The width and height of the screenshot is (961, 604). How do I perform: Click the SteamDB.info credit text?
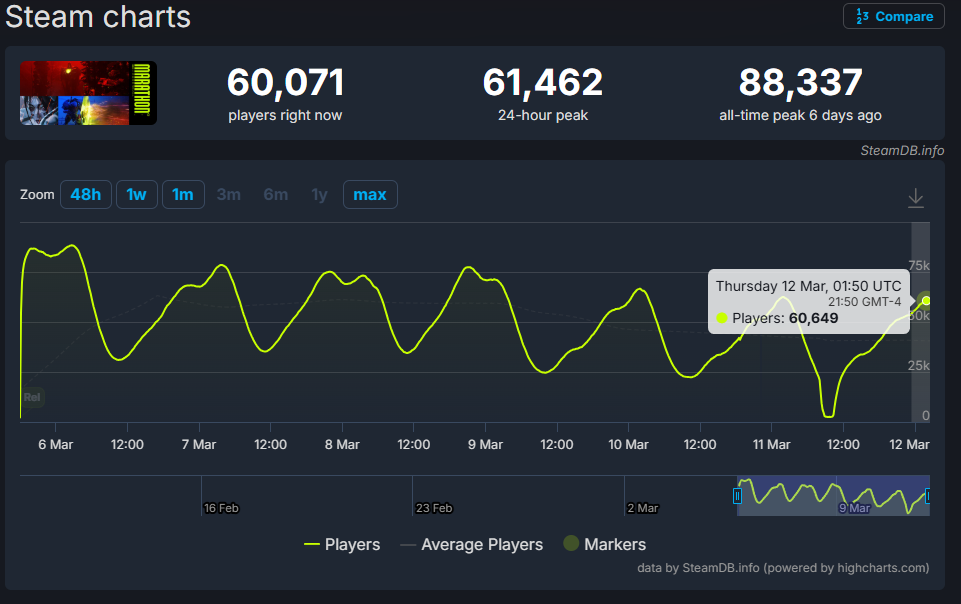pos(902,151)
